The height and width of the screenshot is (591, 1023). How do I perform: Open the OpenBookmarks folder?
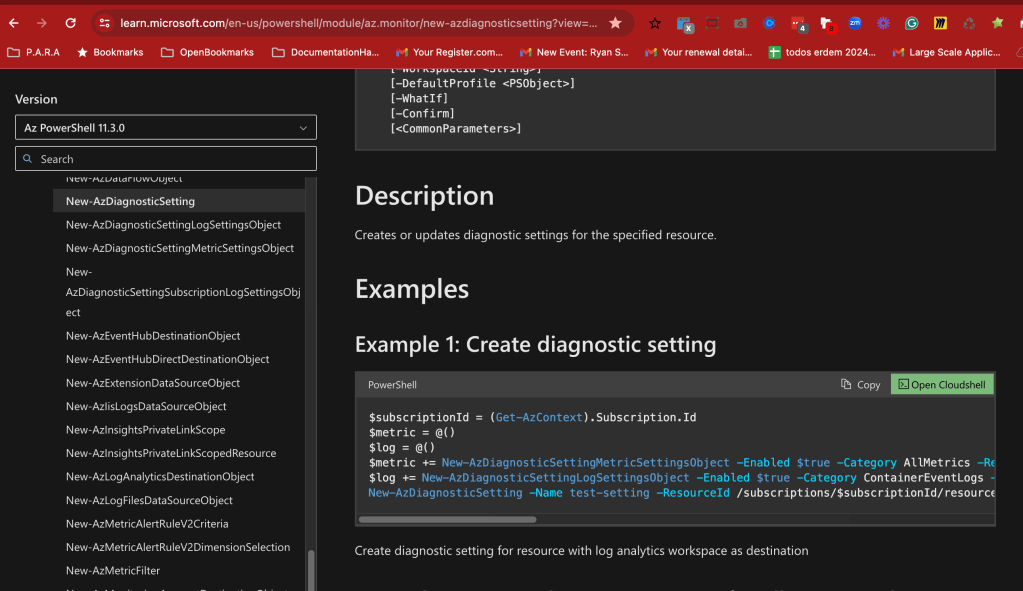(207, 52)
